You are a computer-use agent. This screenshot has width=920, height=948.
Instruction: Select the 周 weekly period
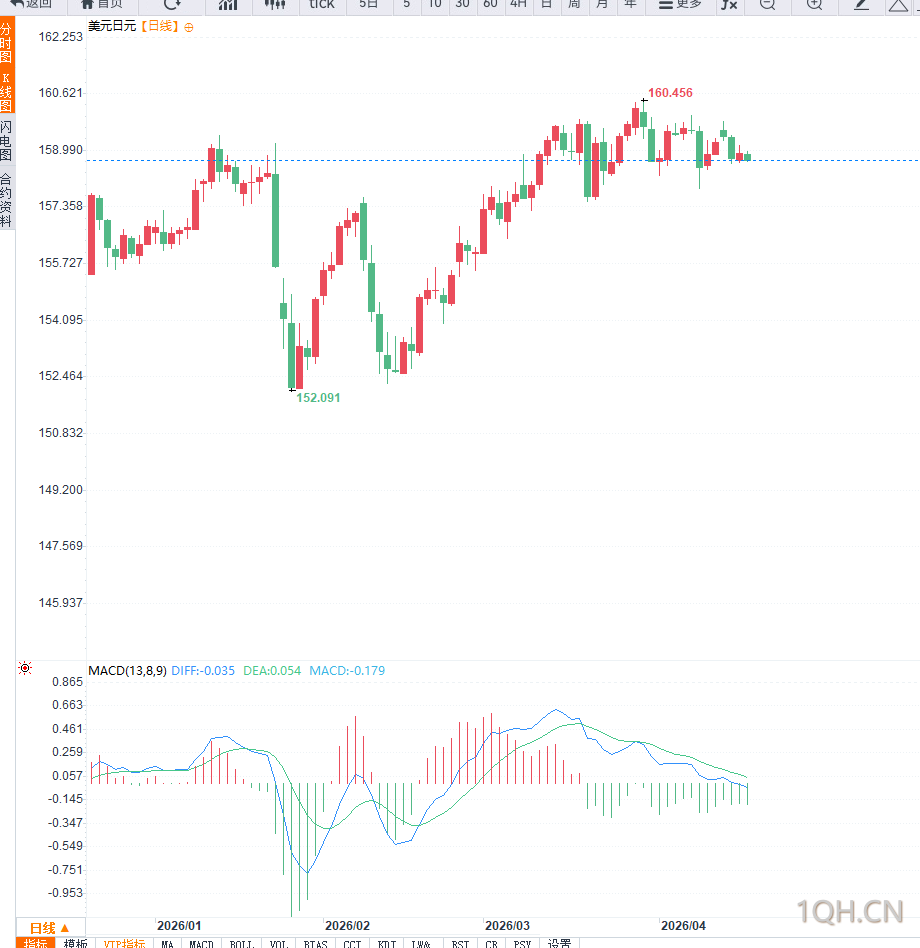pos(574,4)
